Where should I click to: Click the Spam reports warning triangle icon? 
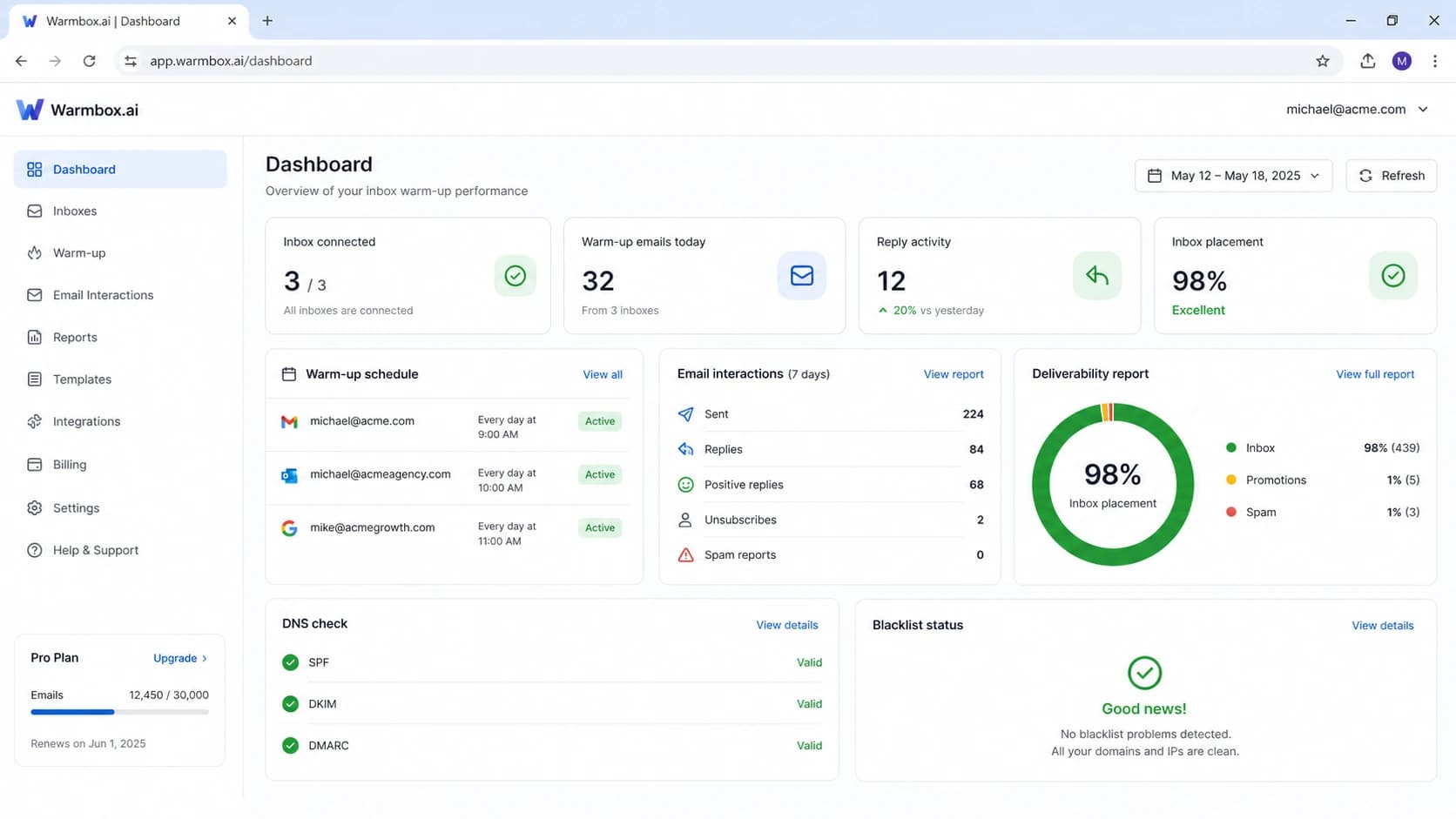[686, 555]
